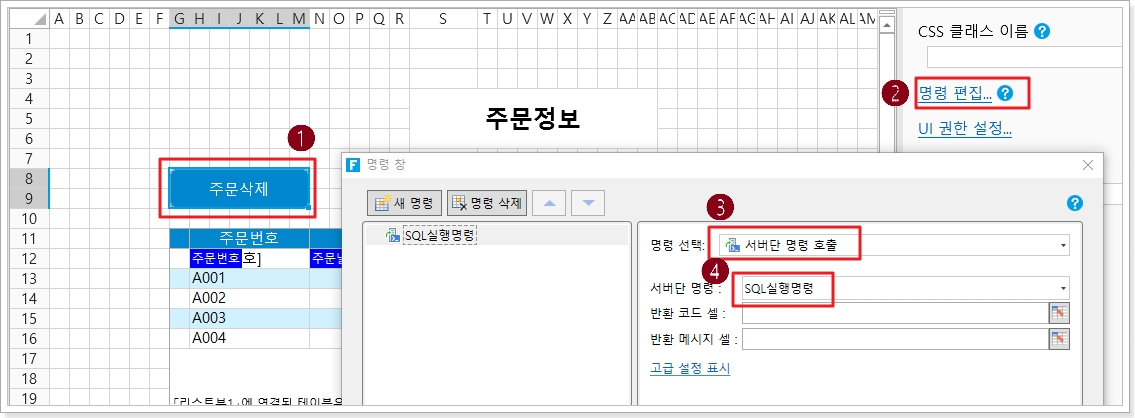Open the 명령 편집 link
1135x418 pixels.
tap(954, 94)
